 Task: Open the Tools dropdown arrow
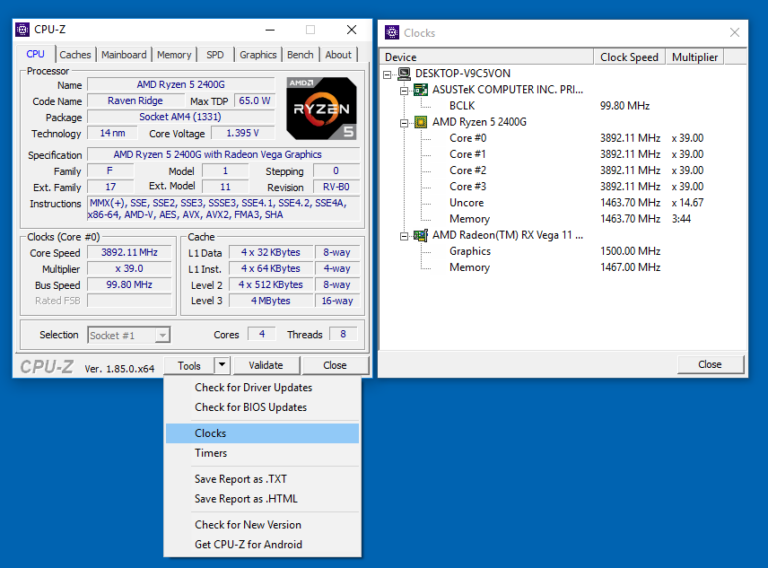point(222,365)
